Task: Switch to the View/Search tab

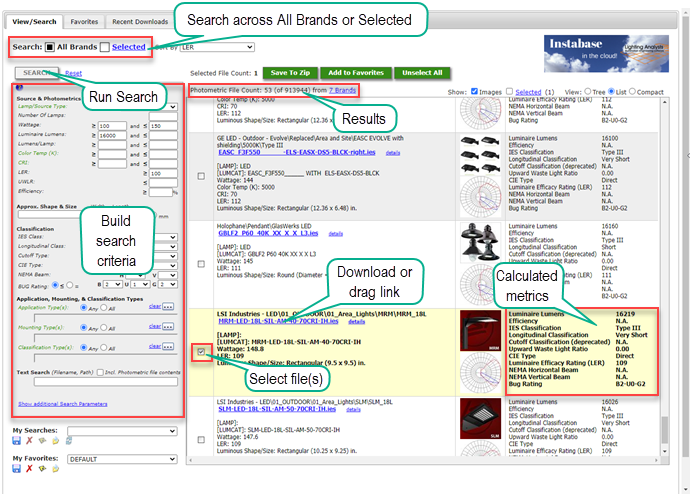Action: click(x=34, y=22)
